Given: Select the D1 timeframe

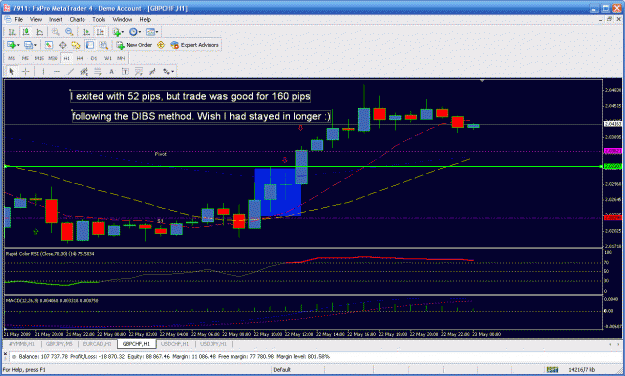Looking at the screenshot, I should point(94,58).
